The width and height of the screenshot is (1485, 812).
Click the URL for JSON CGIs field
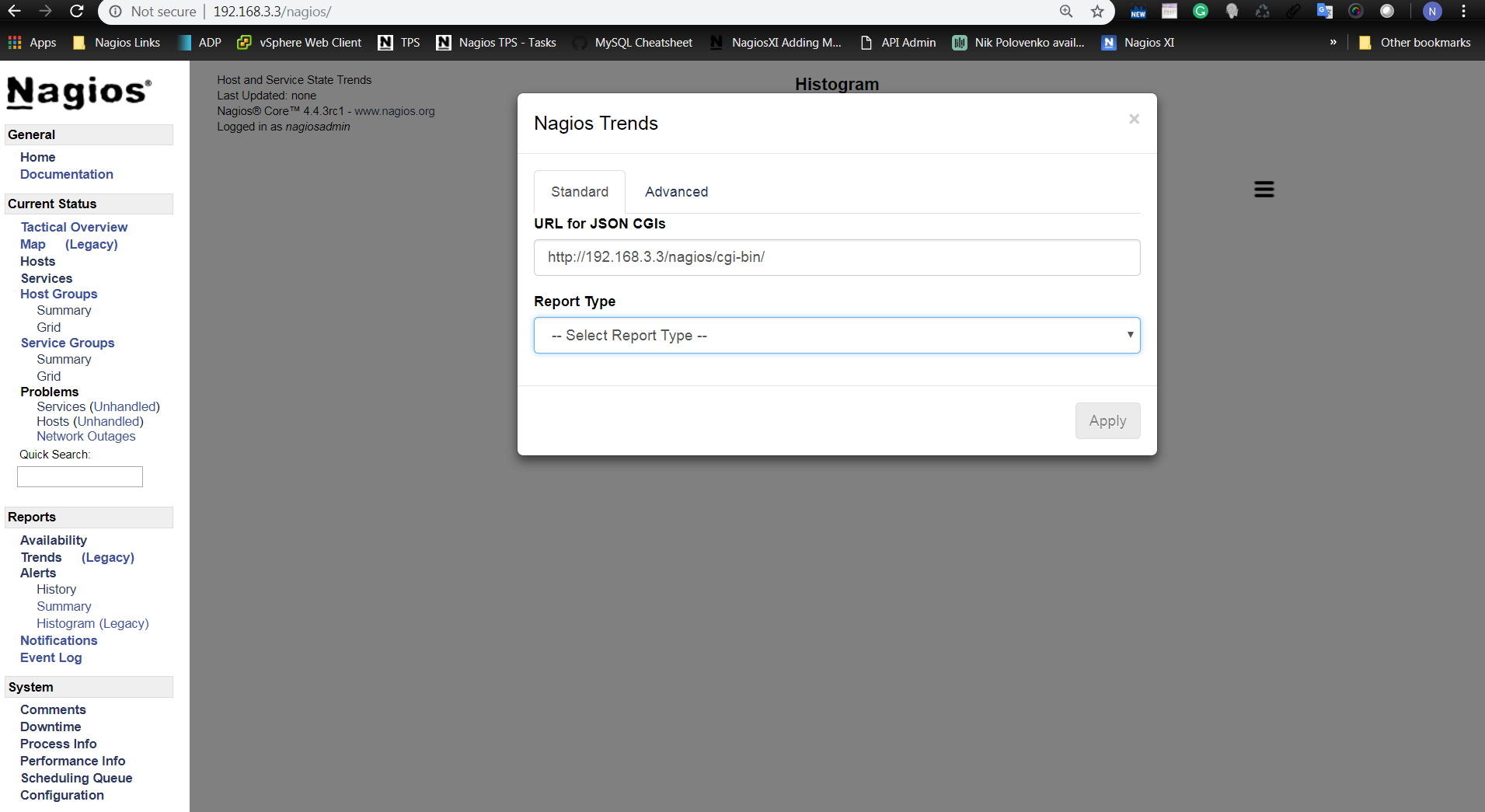(836, 257)
